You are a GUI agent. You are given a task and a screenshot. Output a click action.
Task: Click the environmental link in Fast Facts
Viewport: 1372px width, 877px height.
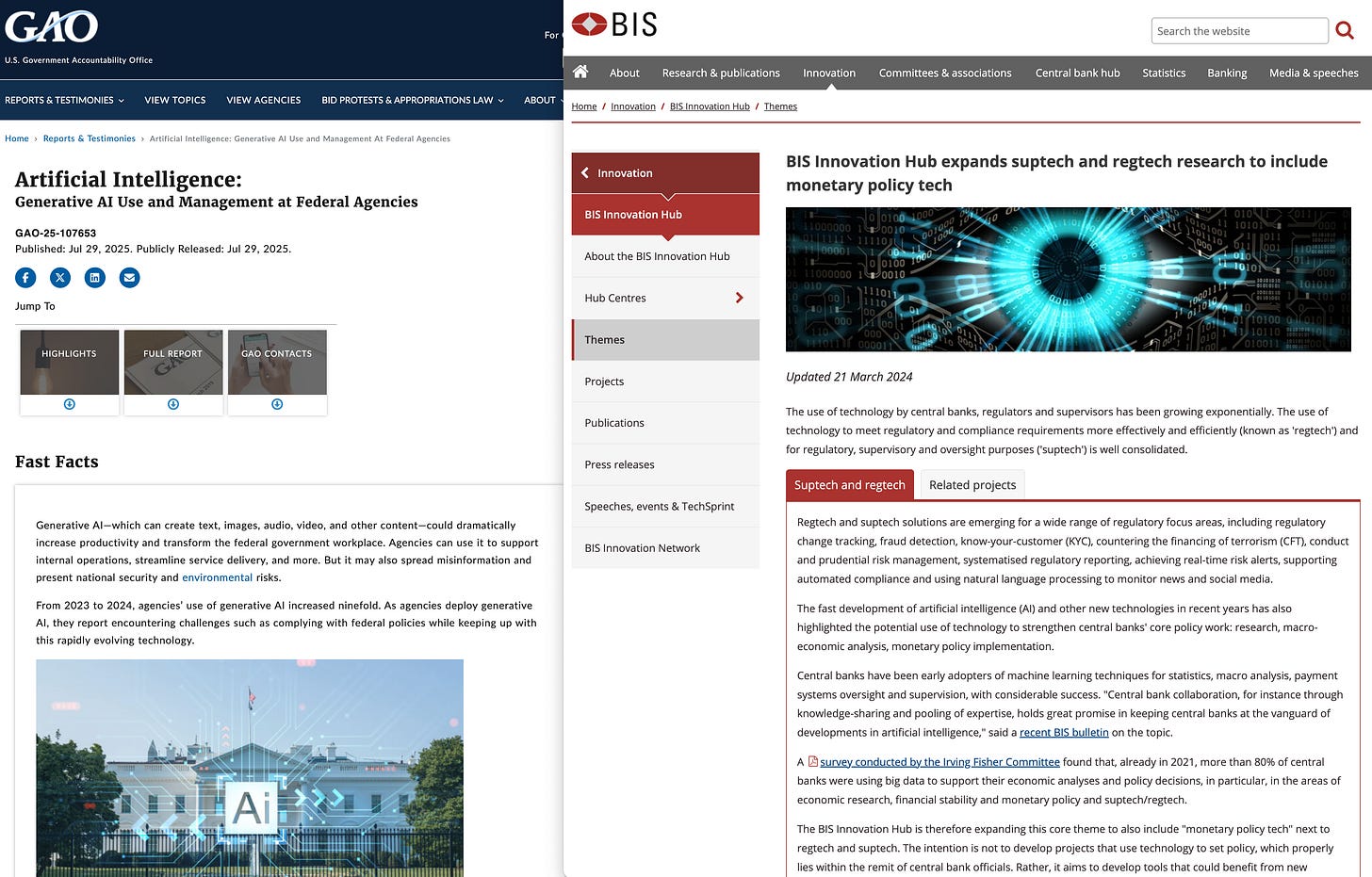tap(218, 577)
